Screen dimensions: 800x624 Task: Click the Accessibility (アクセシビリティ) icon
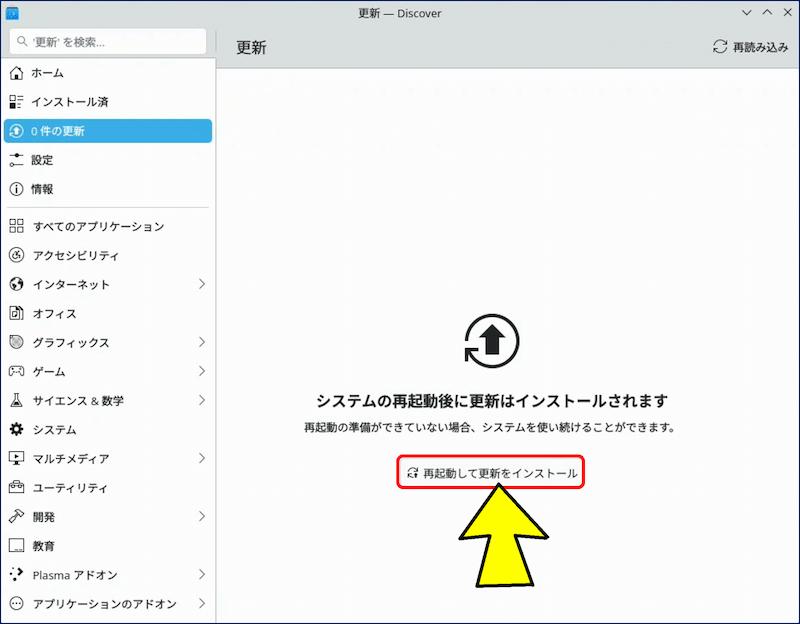[x=16, y=256]
